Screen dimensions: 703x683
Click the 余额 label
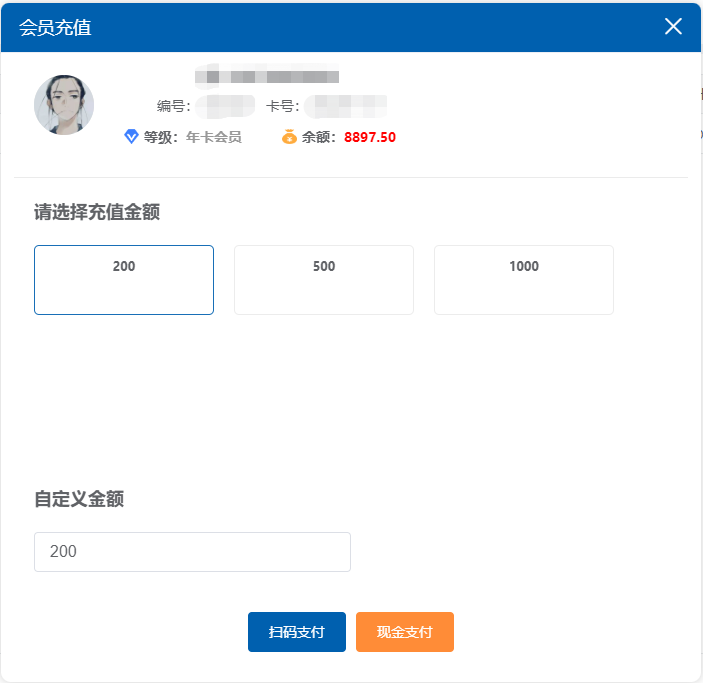click(x=320, y=137)
